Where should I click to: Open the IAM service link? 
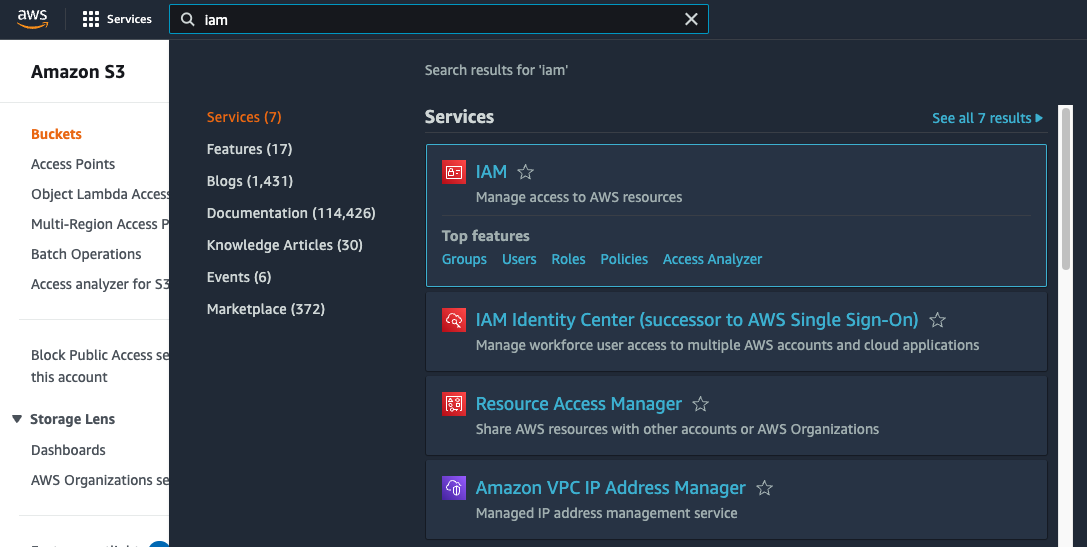coord(491,171)
